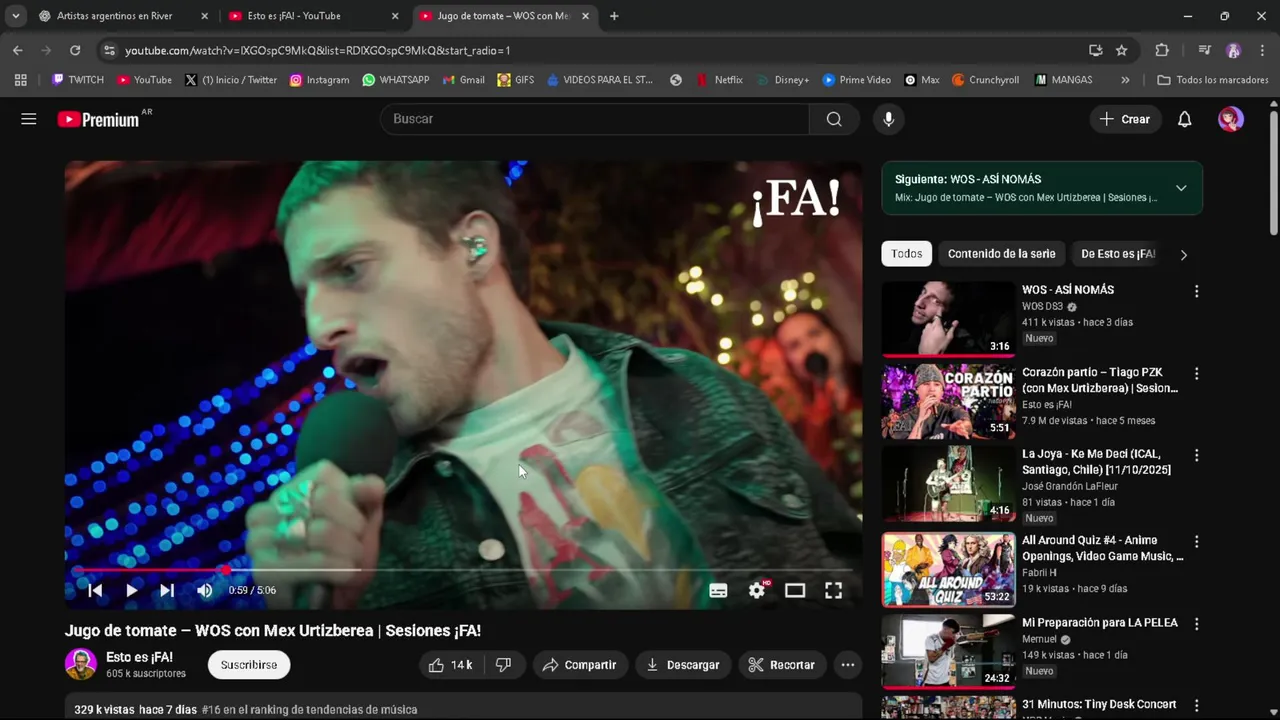This screenshot has width=1280, height=720.
Task: Go to YouTube Premium home logo
Action: pyautogui.click(x=98, y=119)
